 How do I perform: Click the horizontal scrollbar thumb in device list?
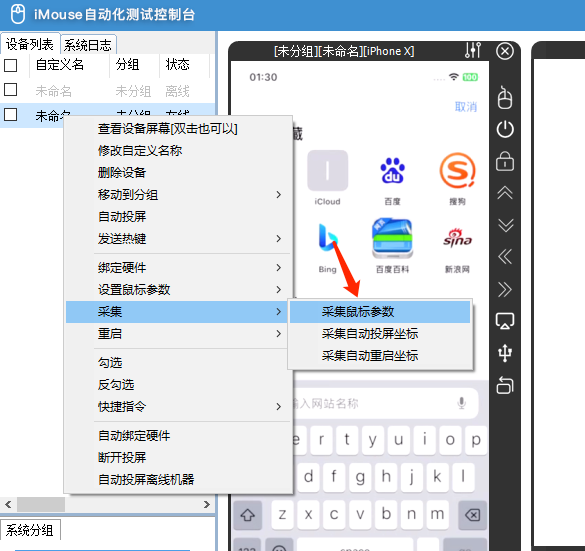pos(41,505)
